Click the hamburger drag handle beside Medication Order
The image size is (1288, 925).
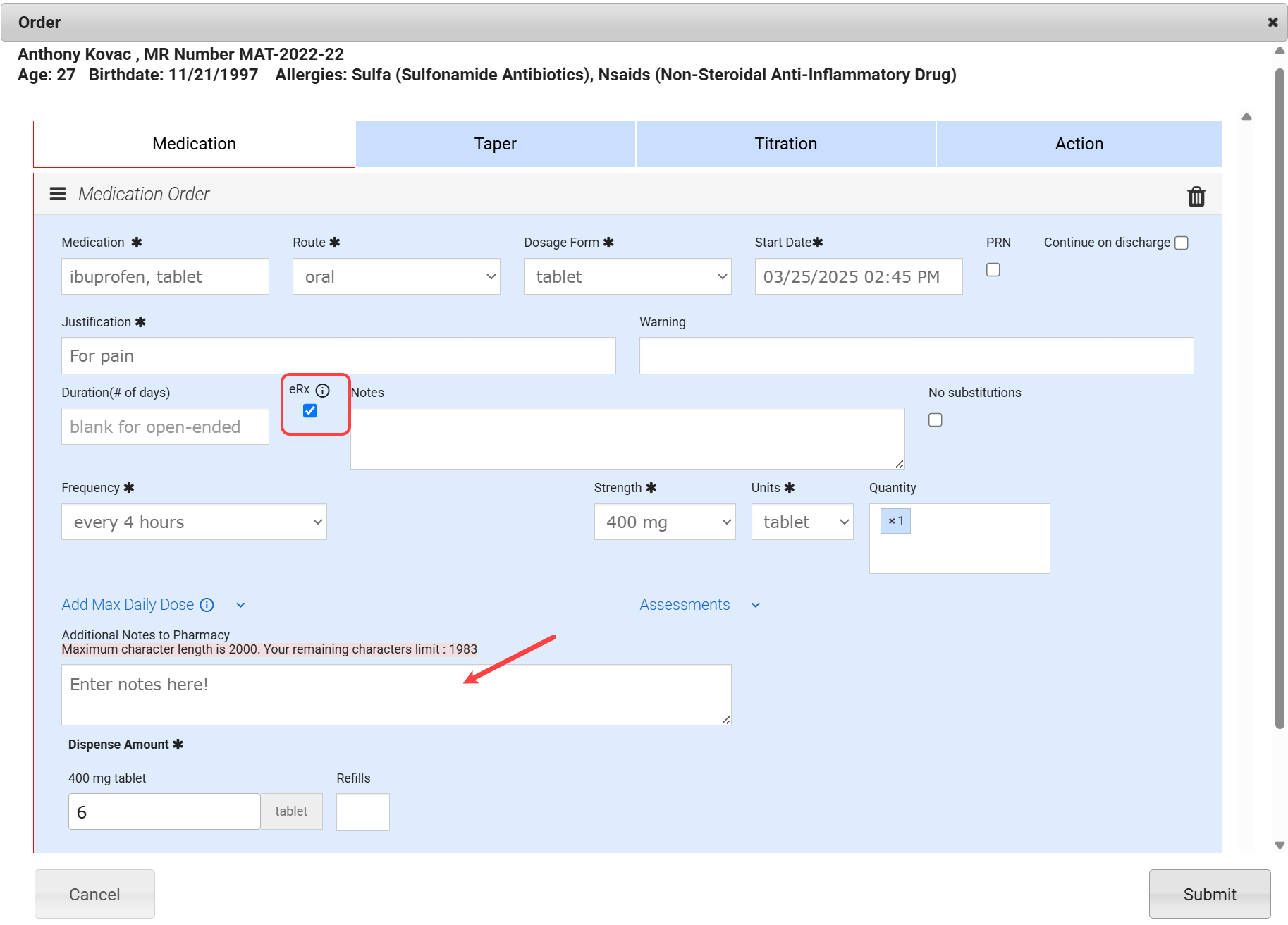(x=57, y=194)
